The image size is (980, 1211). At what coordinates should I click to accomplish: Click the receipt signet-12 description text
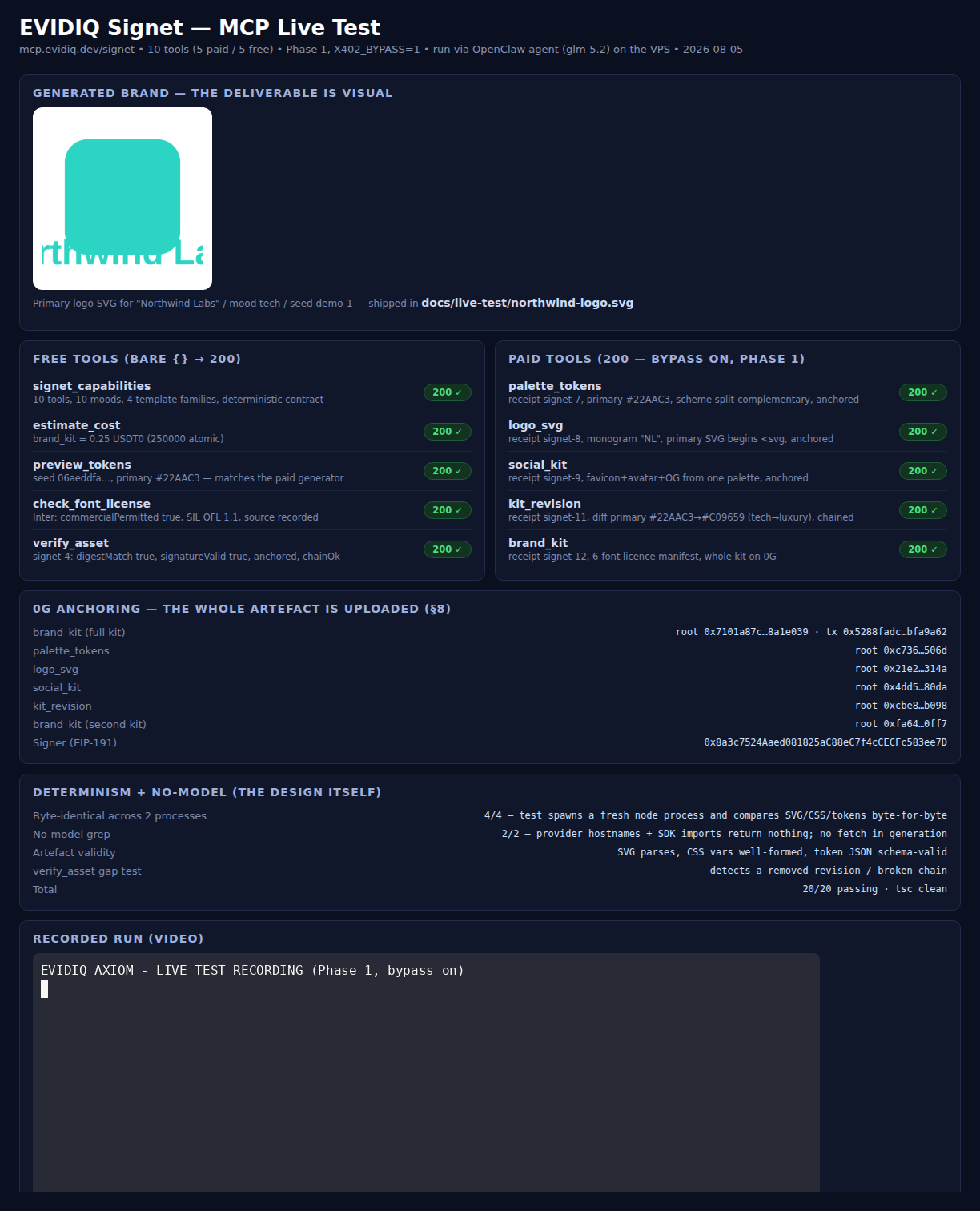642,557
